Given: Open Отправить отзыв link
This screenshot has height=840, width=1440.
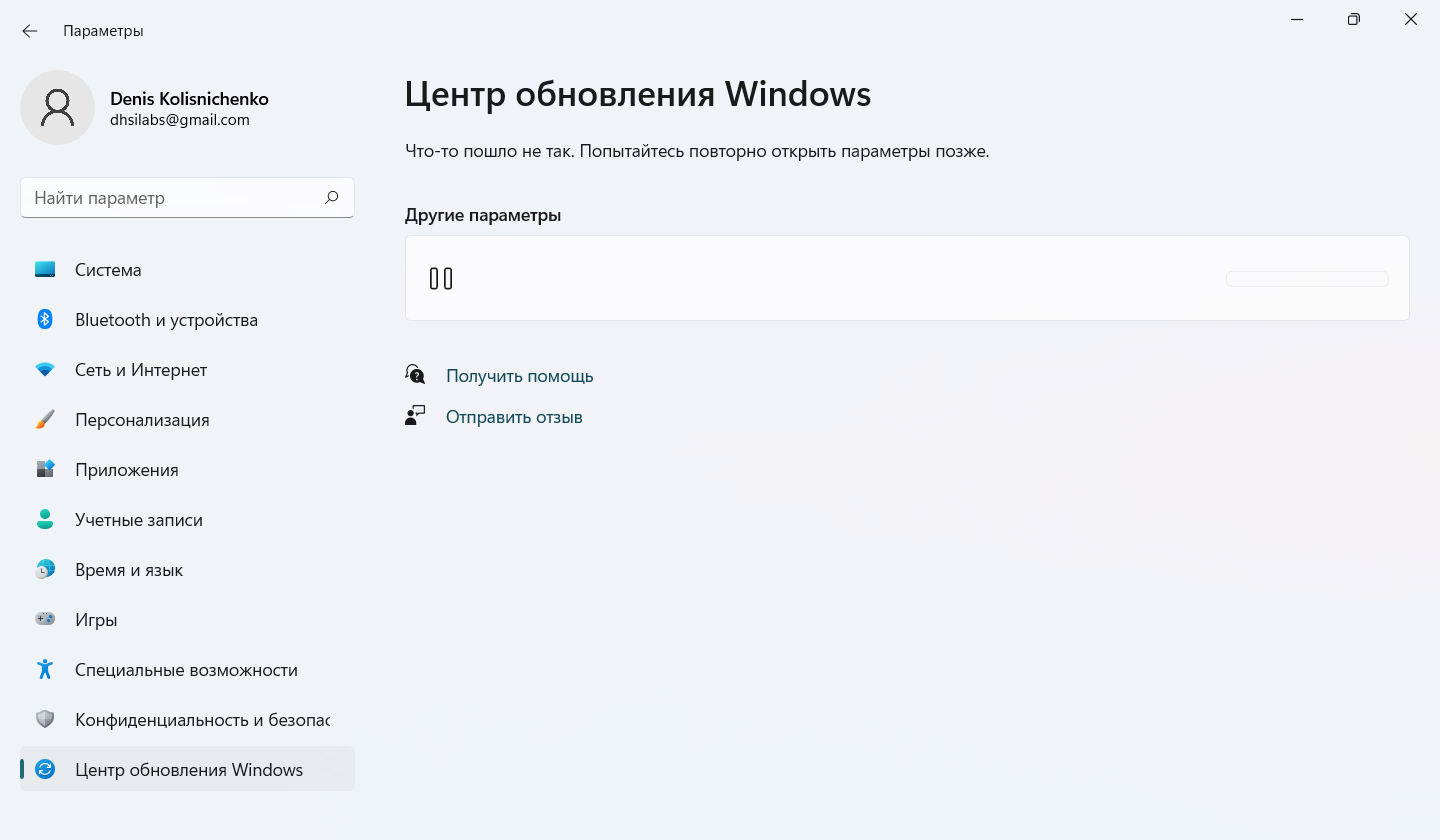Looking at the screenshot, I should click(514, 417).
